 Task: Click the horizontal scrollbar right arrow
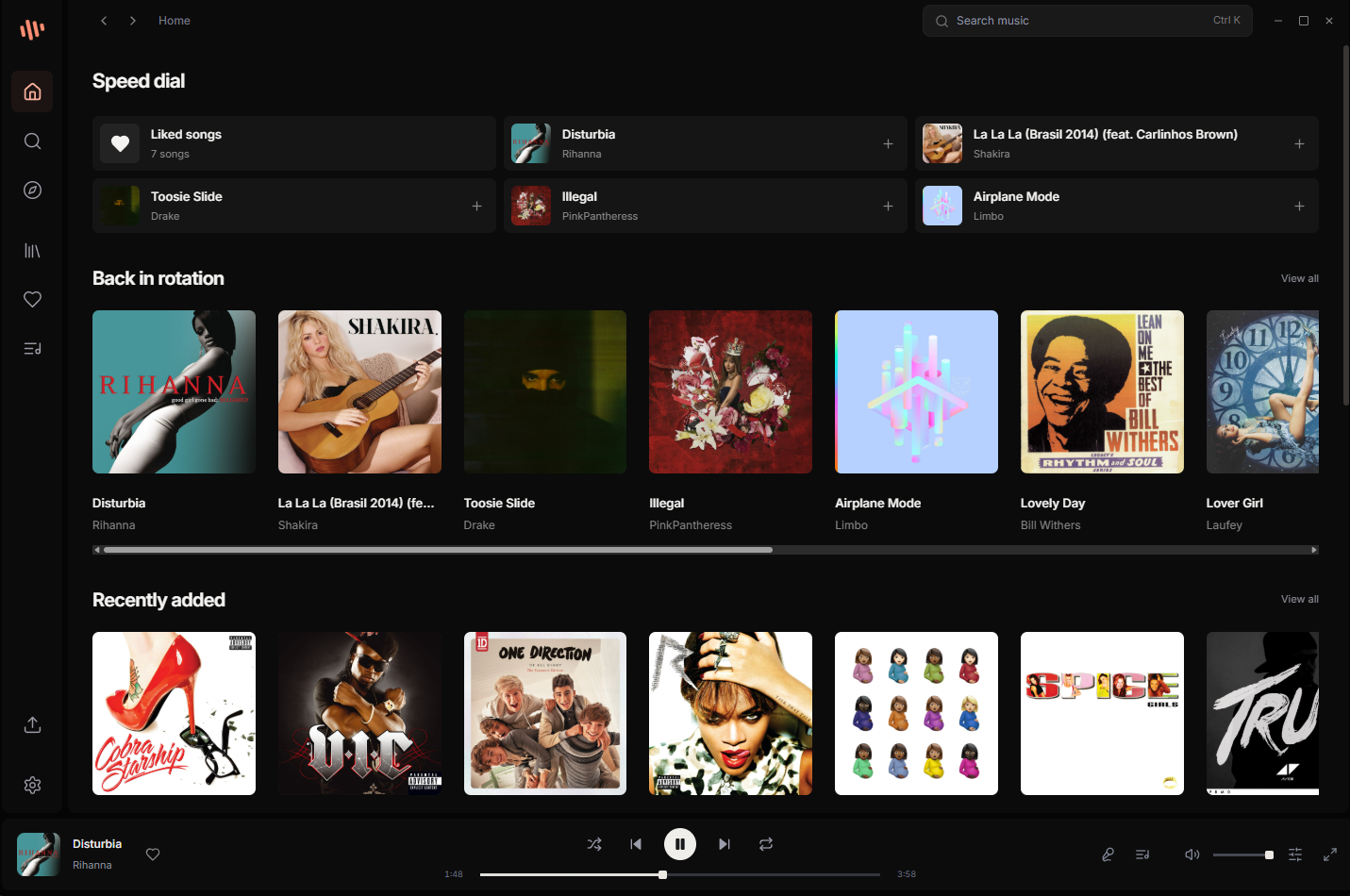(x=1313, y=550)
